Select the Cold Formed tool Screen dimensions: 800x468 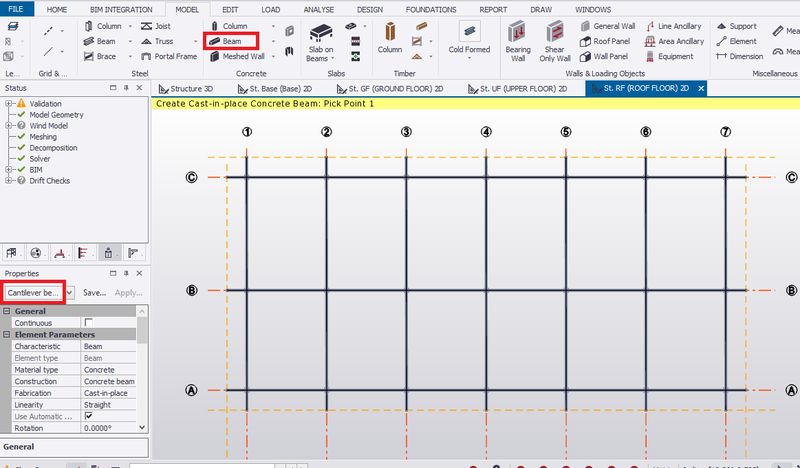coord(469,38)
